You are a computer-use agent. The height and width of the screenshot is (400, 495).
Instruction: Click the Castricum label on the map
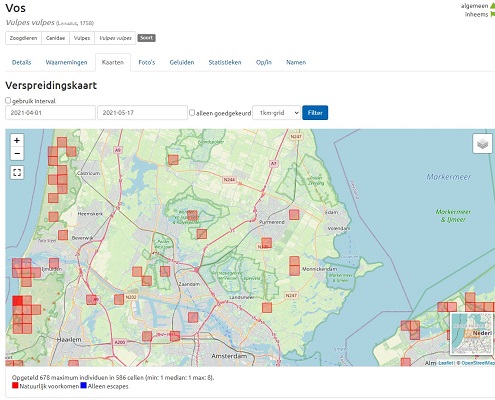89,173
